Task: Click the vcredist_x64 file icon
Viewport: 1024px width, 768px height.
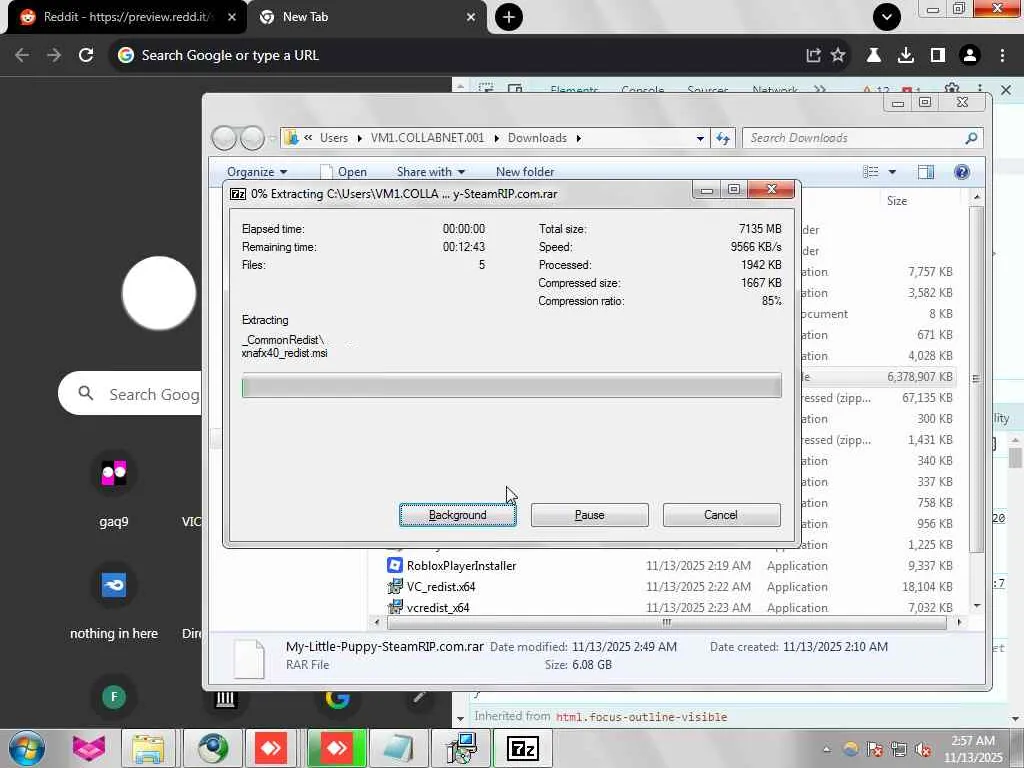Action: 394,607
